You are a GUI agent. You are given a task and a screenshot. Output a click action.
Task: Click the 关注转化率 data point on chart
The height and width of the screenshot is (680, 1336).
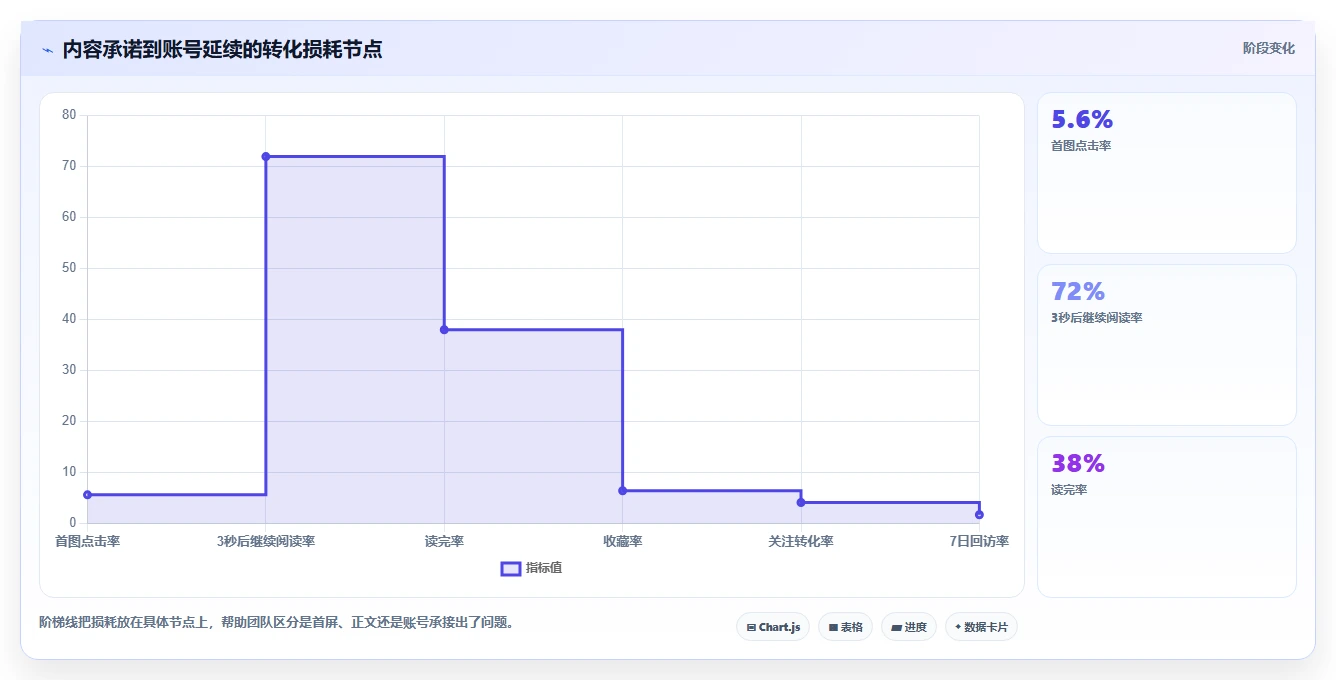801,502
